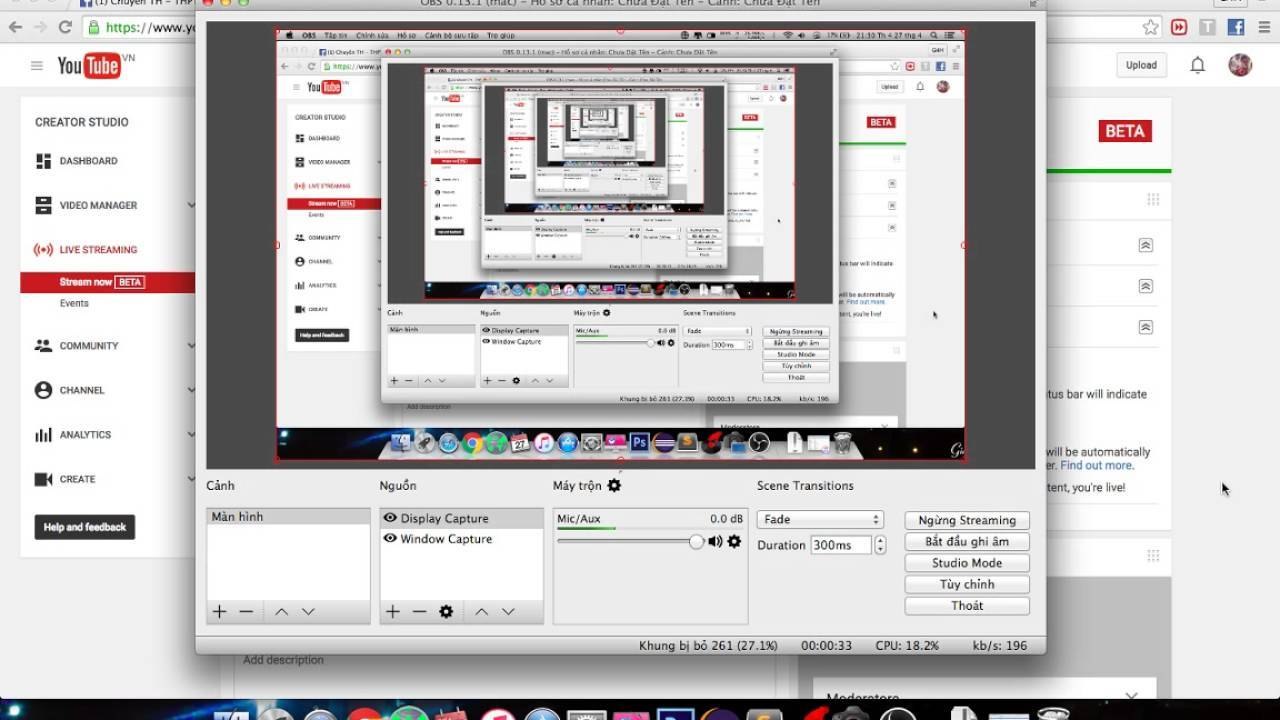Expand the Channel section
This screenshot has width=1280, height=720.
[191, 390]
